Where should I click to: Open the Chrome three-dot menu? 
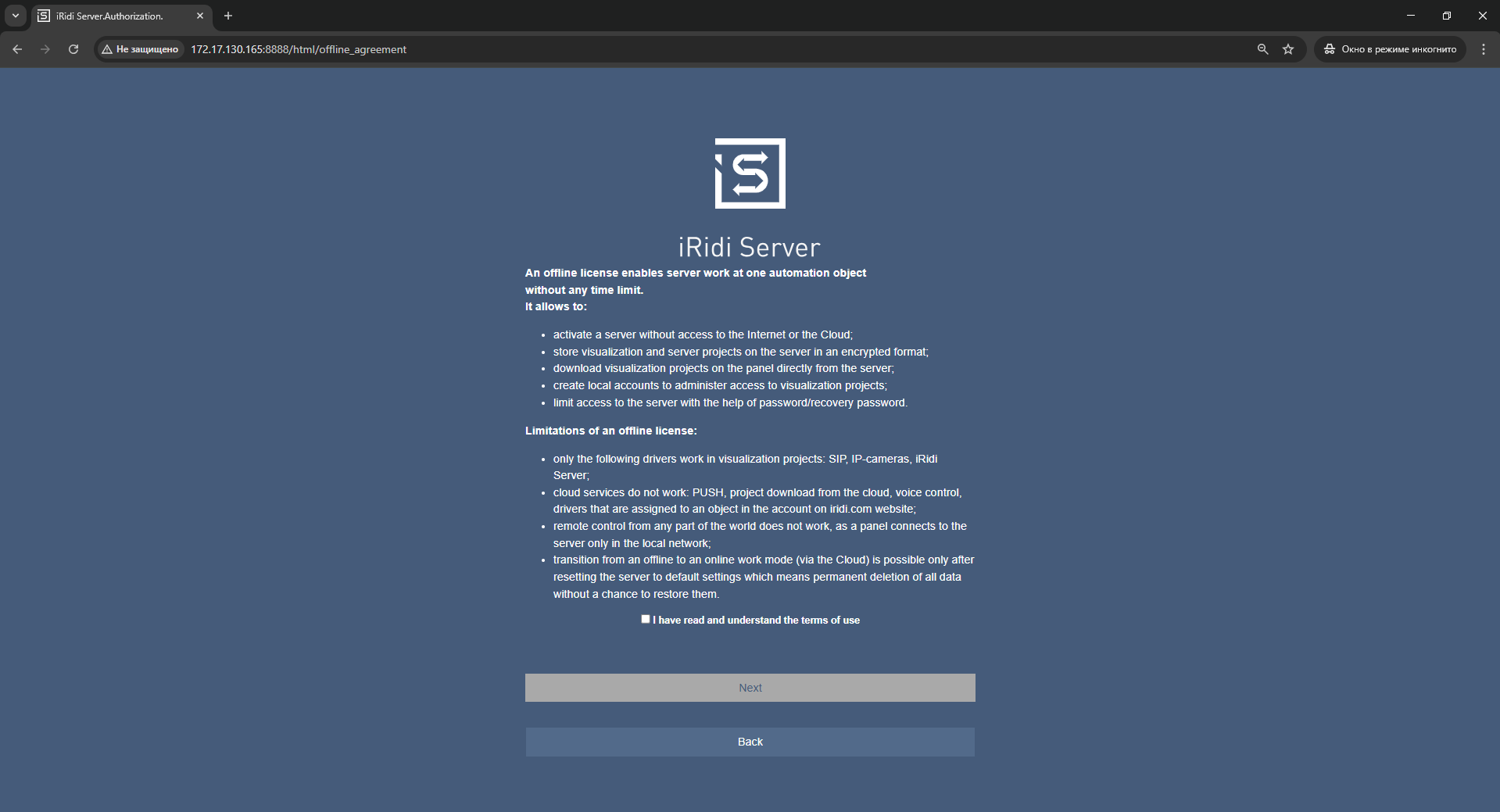pyautogui.click(x=1483, y=49)
